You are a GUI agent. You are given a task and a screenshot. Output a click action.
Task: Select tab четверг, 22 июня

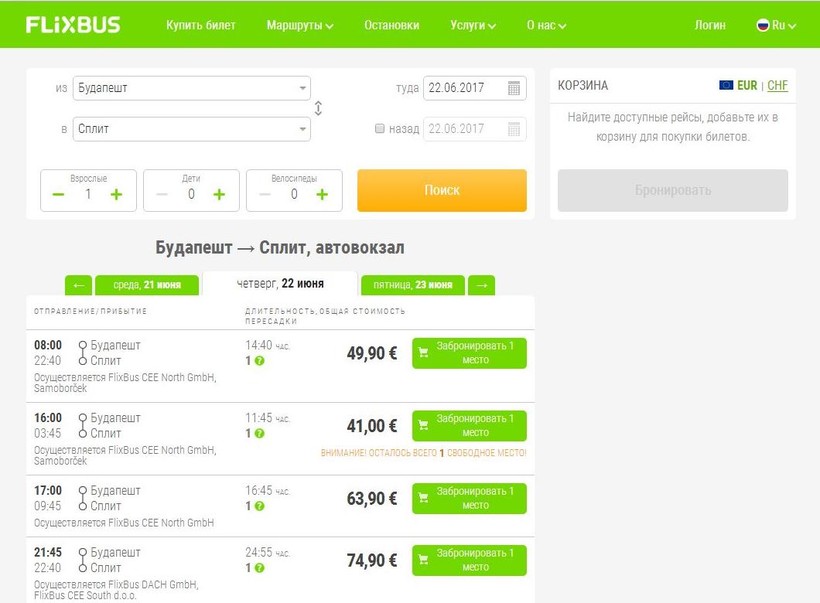280,283
